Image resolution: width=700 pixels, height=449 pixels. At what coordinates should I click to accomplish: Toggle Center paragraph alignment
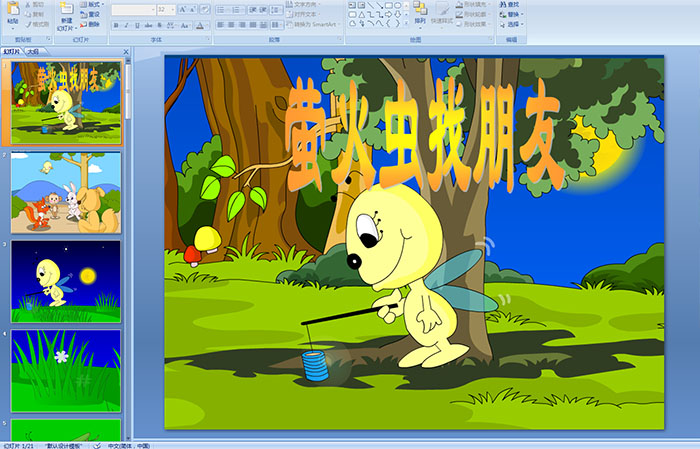(231, 25)
